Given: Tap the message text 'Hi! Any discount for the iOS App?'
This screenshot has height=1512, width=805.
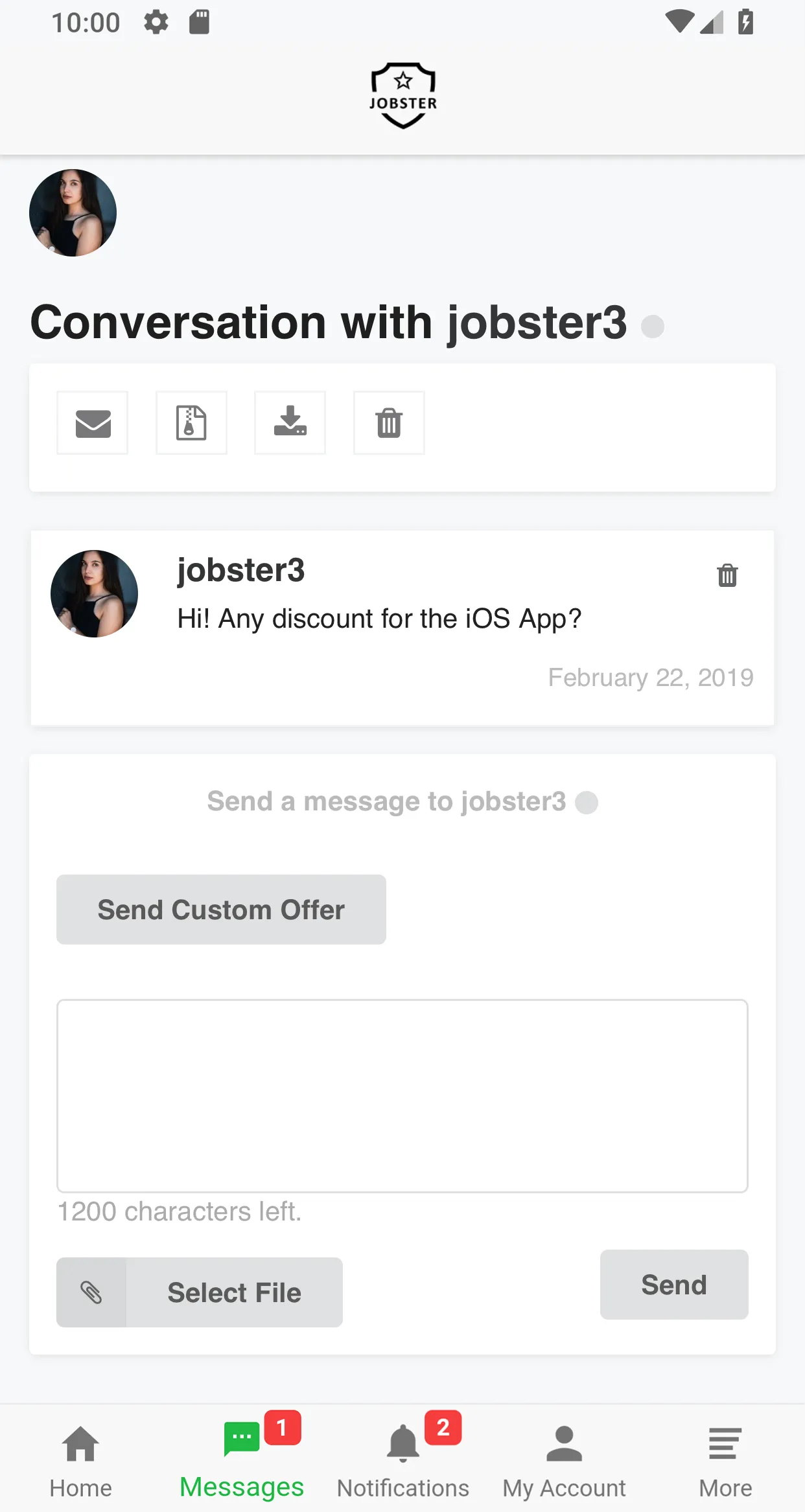Looking at the screenshot, I should tap(379, 619).
